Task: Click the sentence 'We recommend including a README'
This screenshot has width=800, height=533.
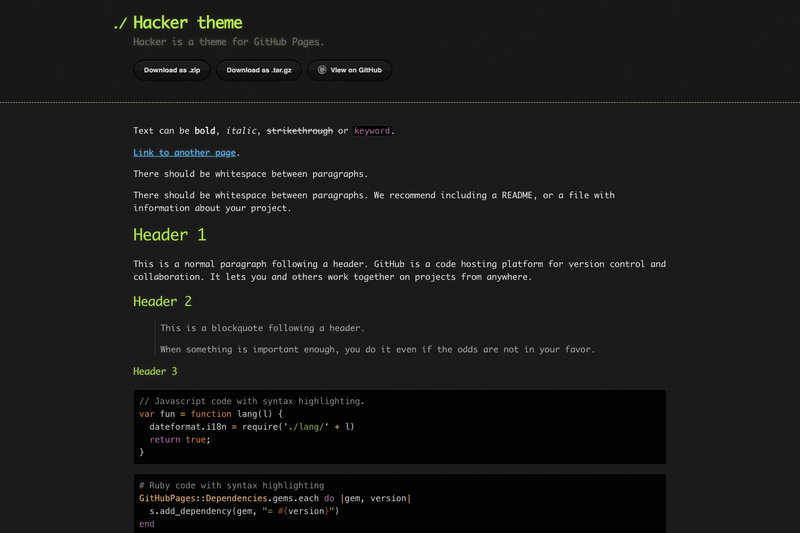Action: click(453, 195)
